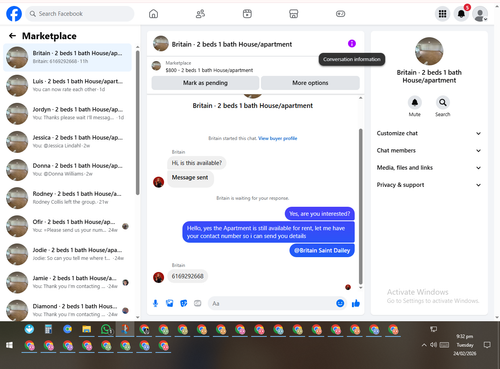Open the GIF picker icon
The height and width of the screenshot is (369, 500).
point(198,303)
